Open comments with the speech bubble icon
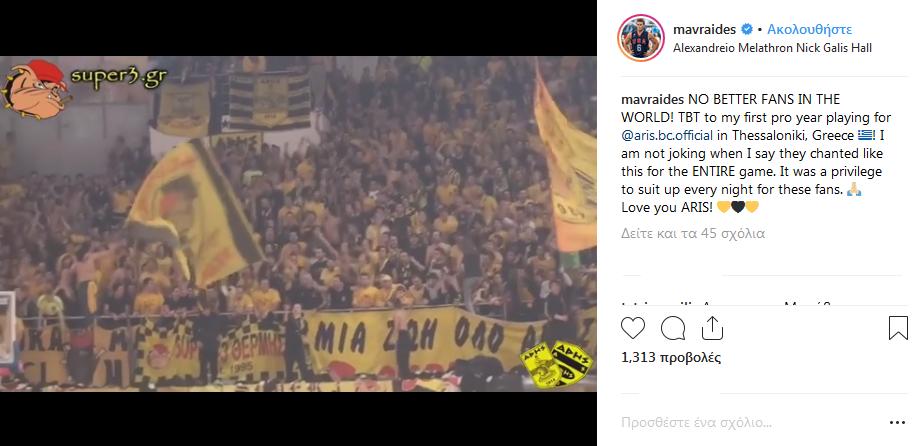915x446 pixels. [x=673, y=328]
